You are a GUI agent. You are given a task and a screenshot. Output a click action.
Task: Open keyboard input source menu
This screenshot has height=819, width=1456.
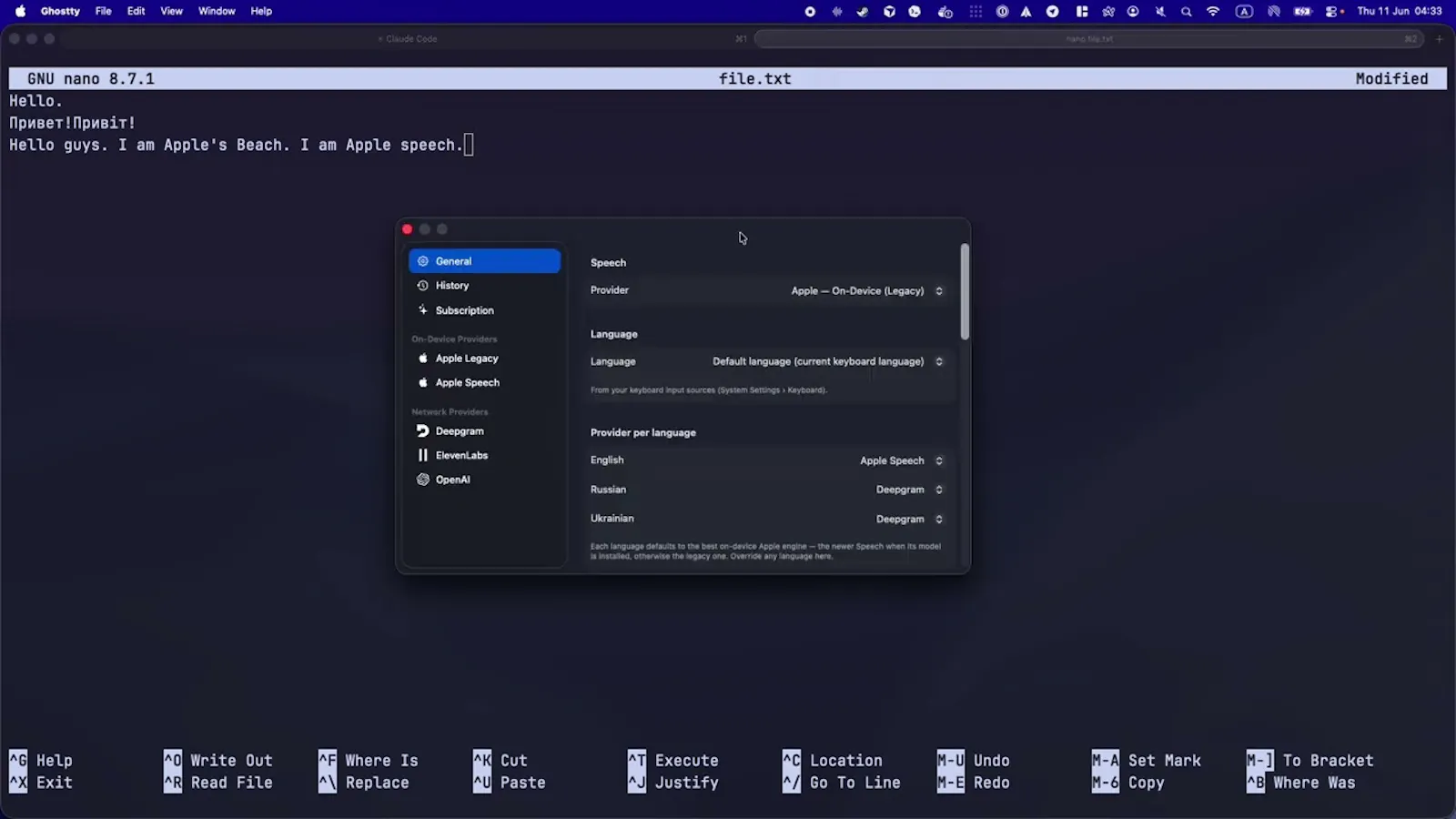coord(1244,12)
